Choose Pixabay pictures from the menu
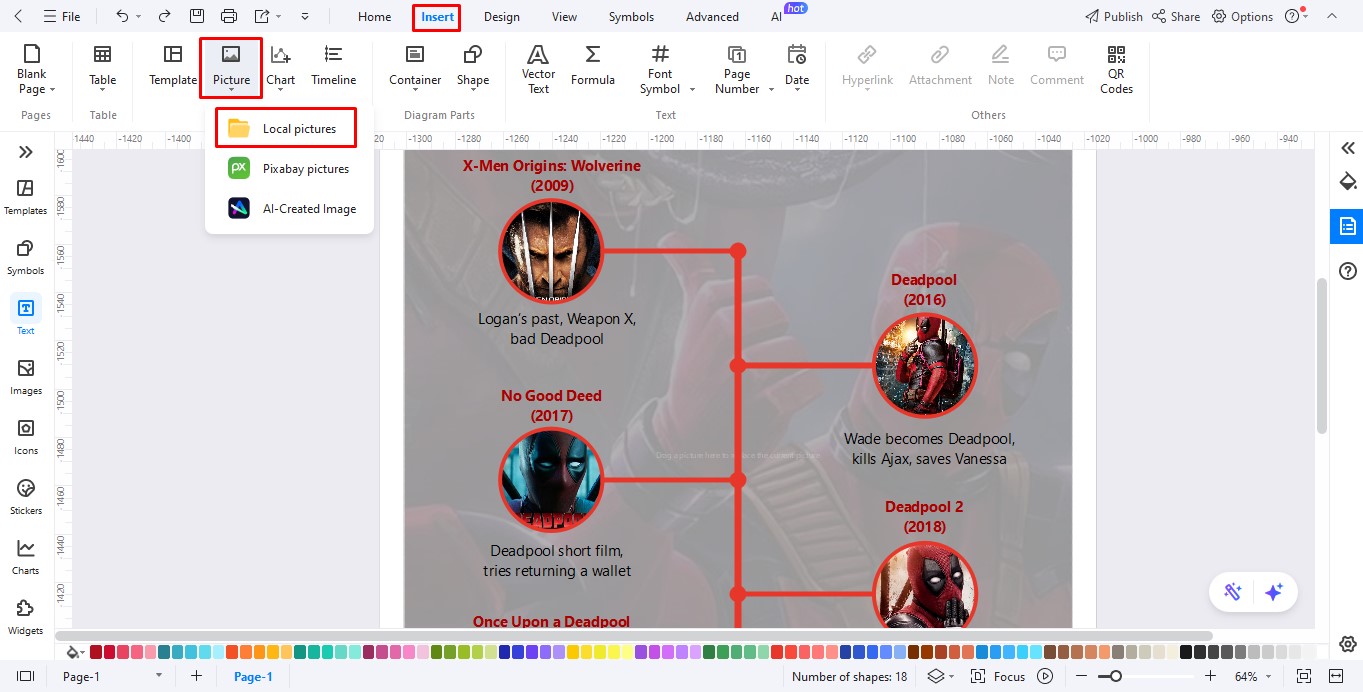Viewport: 1363px width, 692px height. click(x=290, y=169)
